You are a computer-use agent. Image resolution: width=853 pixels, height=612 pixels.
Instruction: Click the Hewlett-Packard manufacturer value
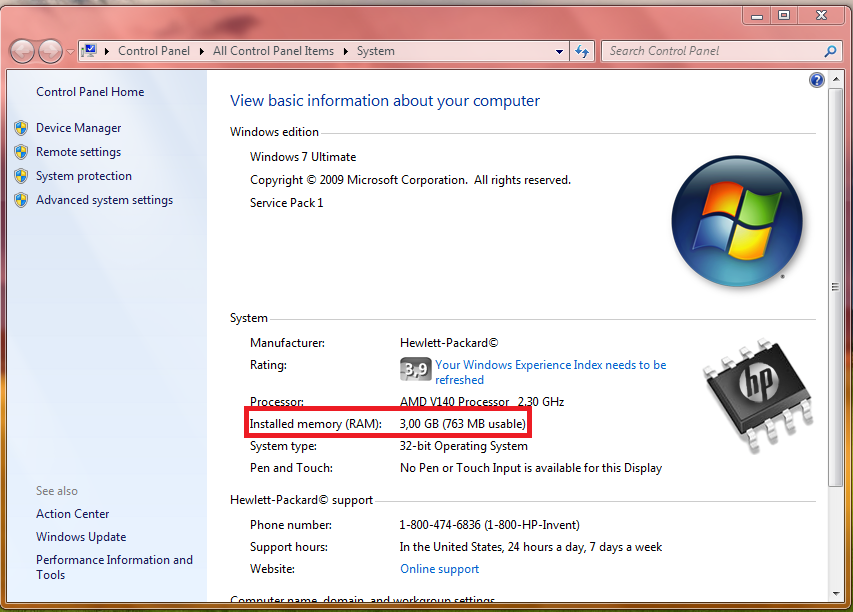pyautogui.click(x=449, y=343)
